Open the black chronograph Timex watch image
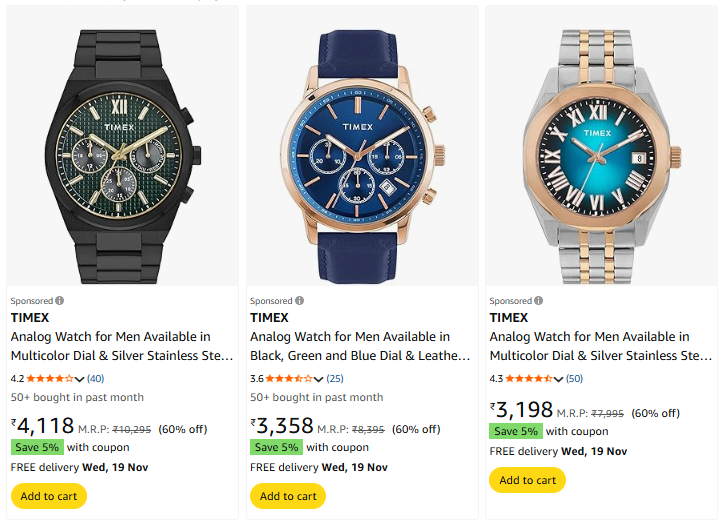The image size is (725, 522). [123, 146]
